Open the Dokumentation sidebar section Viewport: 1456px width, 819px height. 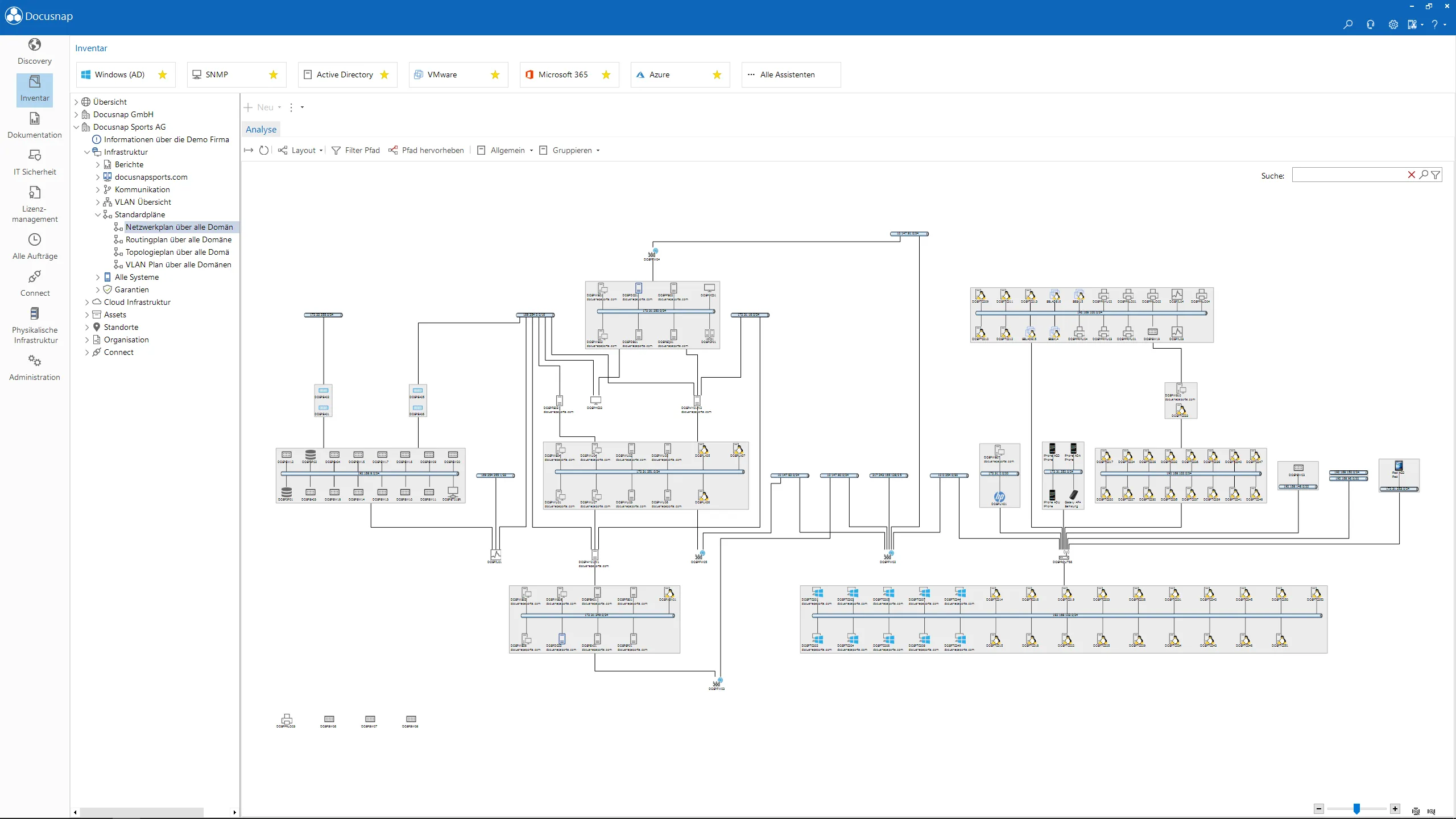point(35,126)
